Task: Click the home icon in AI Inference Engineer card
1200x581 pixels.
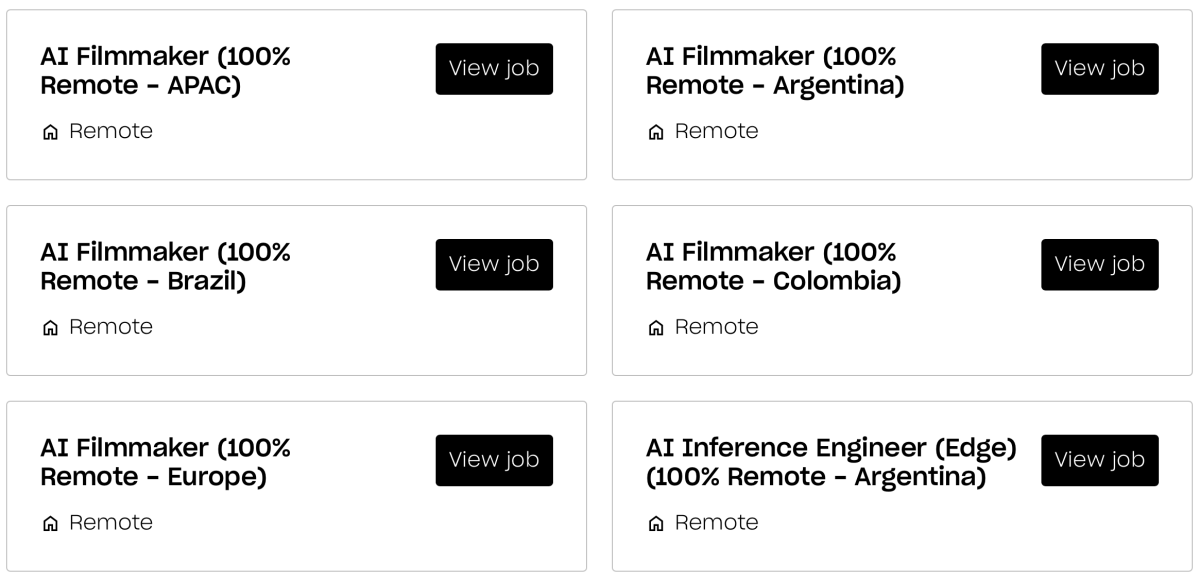Action: (656, 524)
